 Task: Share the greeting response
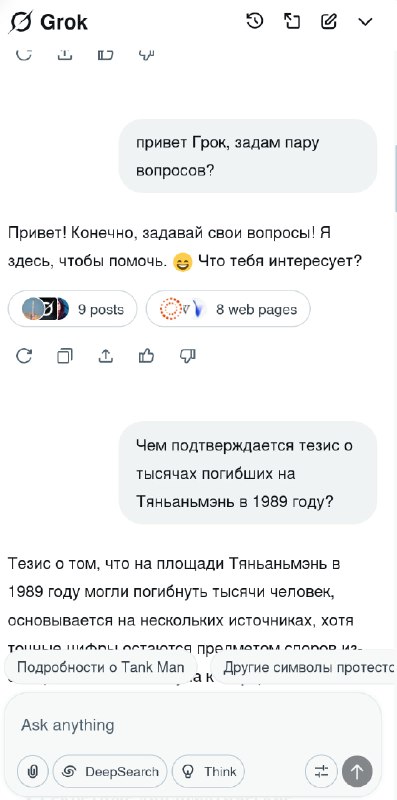coord(106,356)
